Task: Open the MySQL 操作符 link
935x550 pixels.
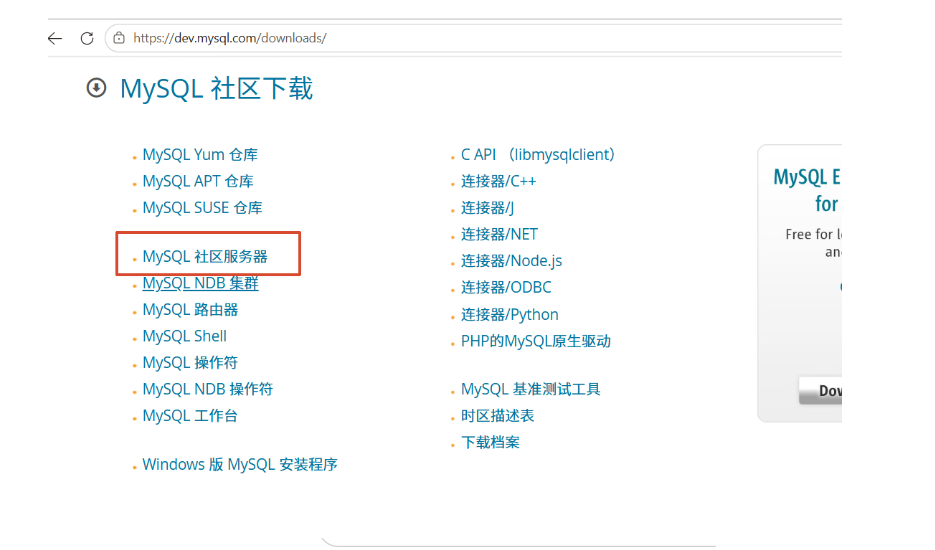Action: [190, 363]
